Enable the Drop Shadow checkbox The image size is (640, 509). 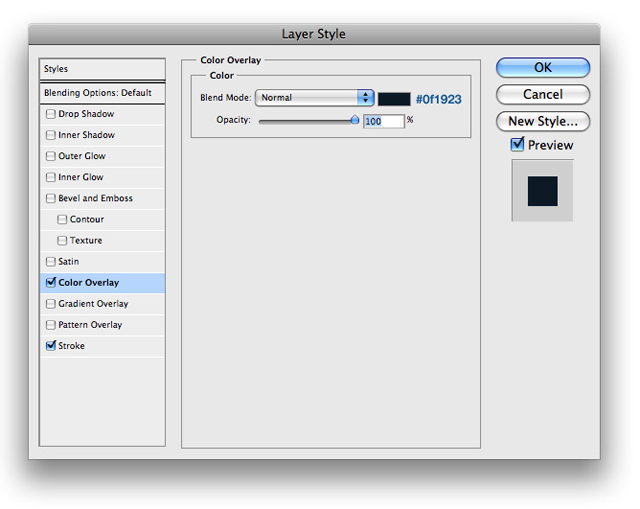[x=51, y=114]
